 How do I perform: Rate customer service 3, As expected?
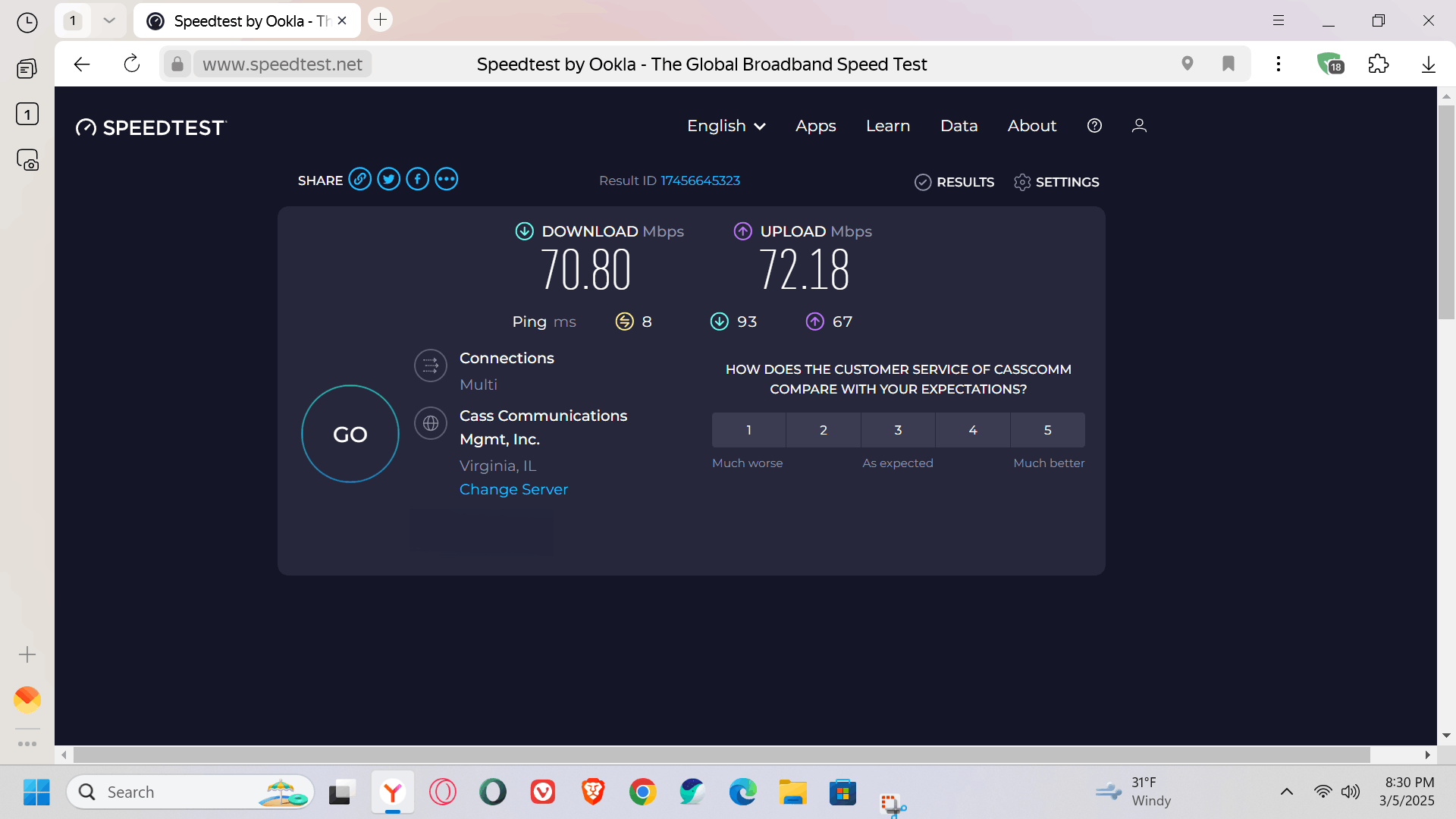[897, 430]
